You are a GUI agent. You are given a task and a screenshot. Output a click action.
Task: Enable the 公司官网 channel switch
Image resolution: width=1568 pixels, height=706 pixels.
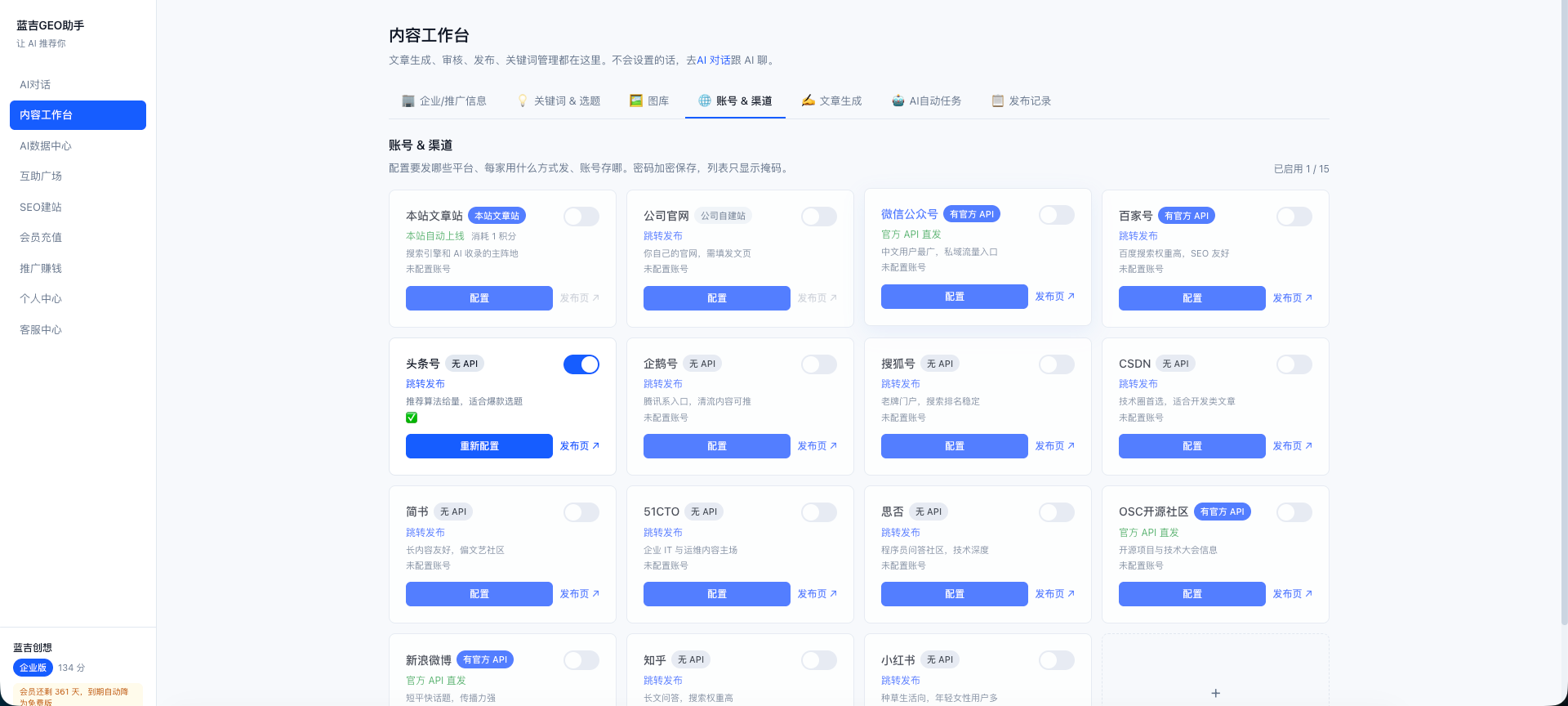pyautogui.click(x=819, y=217)
